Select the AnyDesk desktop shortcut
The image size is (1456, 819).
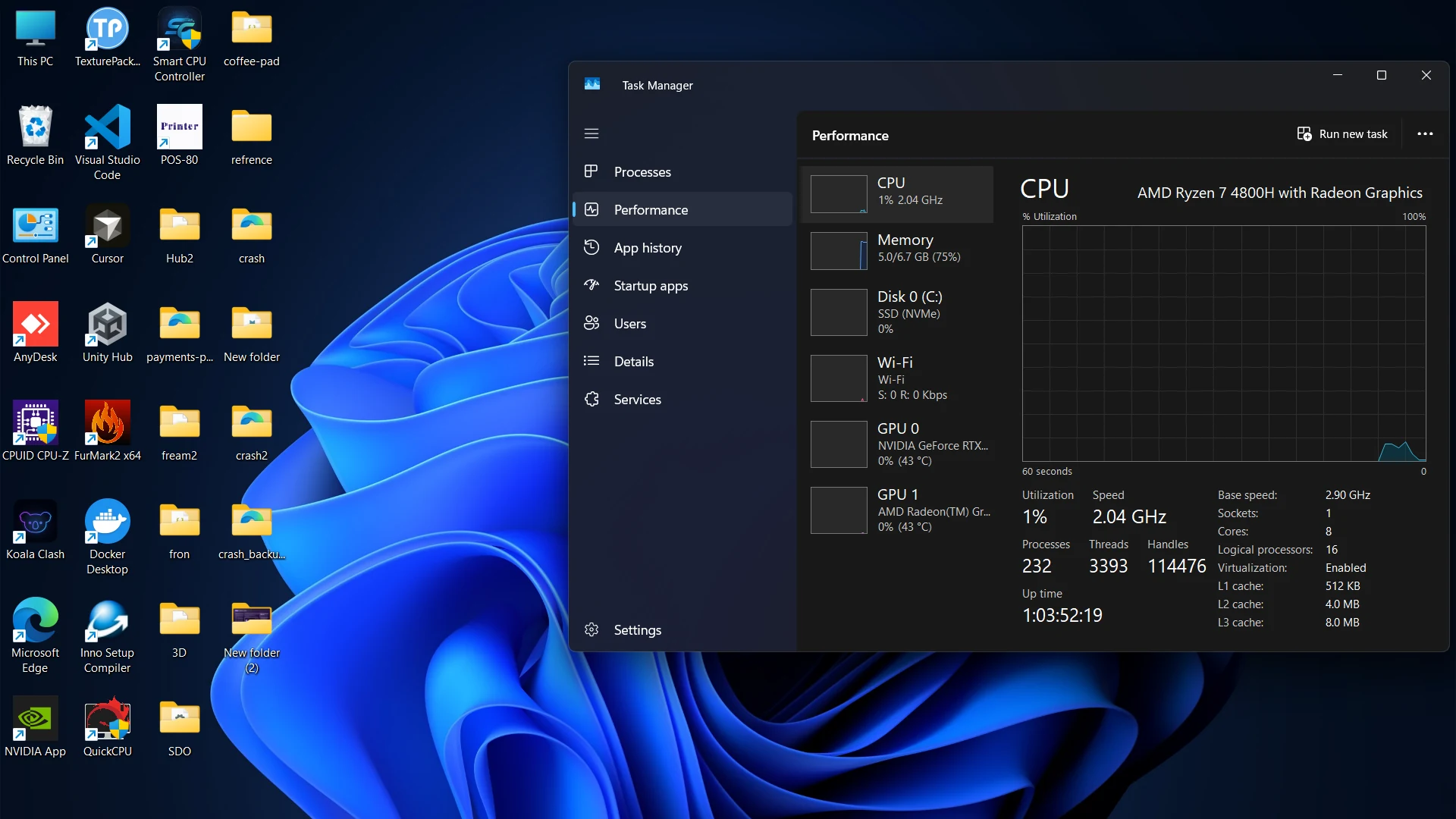pyautogui.click(x=35, y=334)
